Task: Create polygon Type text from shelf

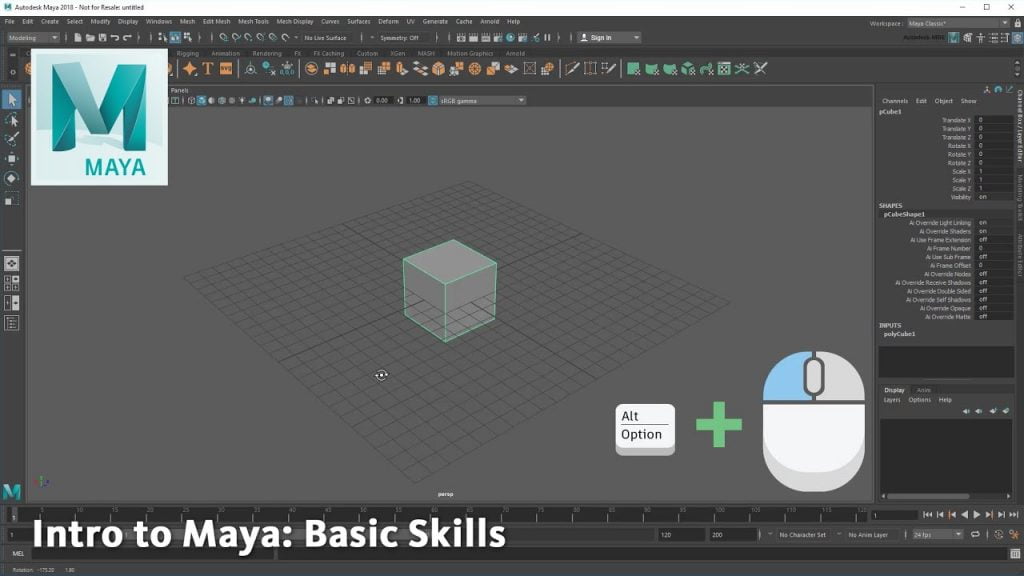Action: [x=208, y=69]
